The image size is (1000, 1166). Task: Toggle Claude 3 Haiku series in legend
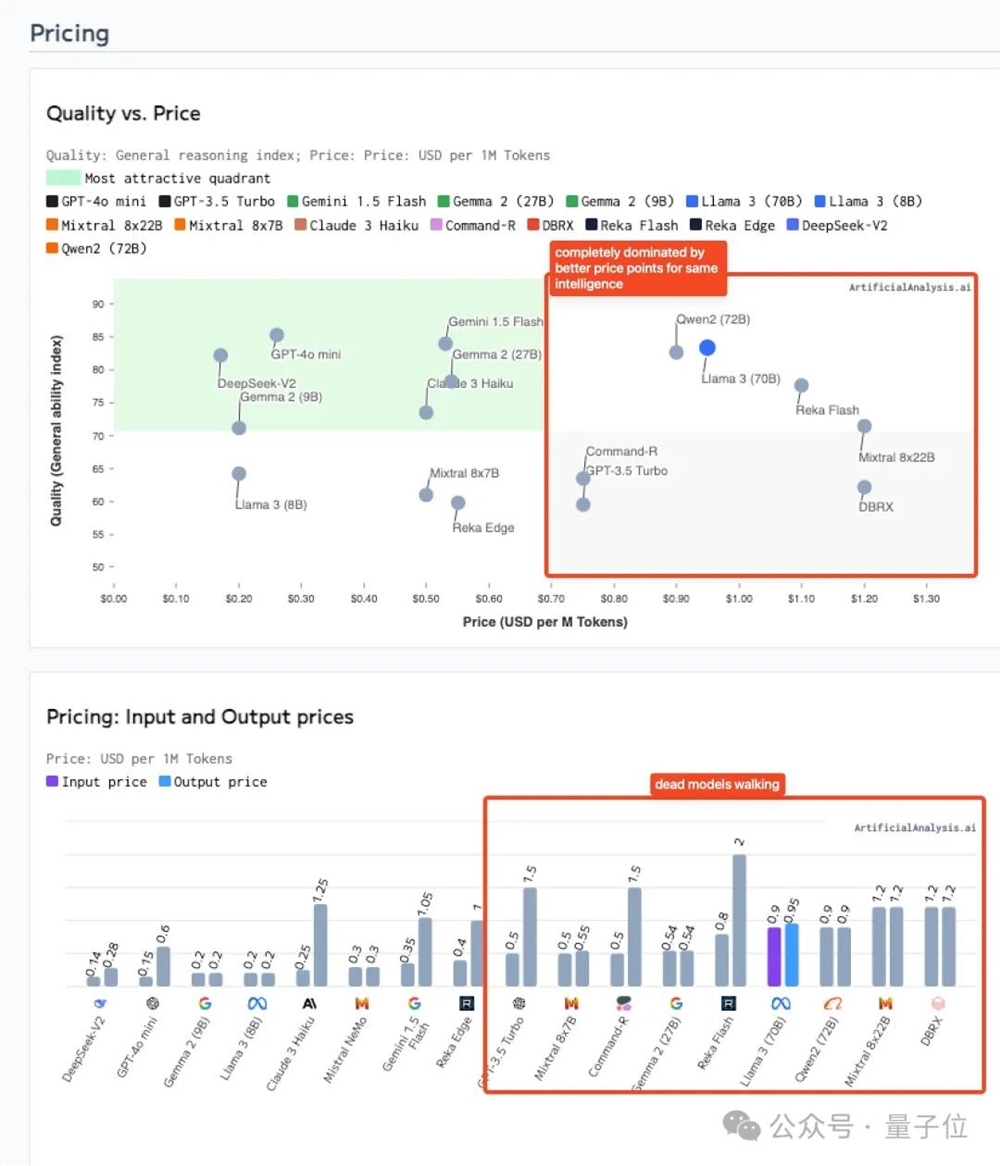point(353,225)
